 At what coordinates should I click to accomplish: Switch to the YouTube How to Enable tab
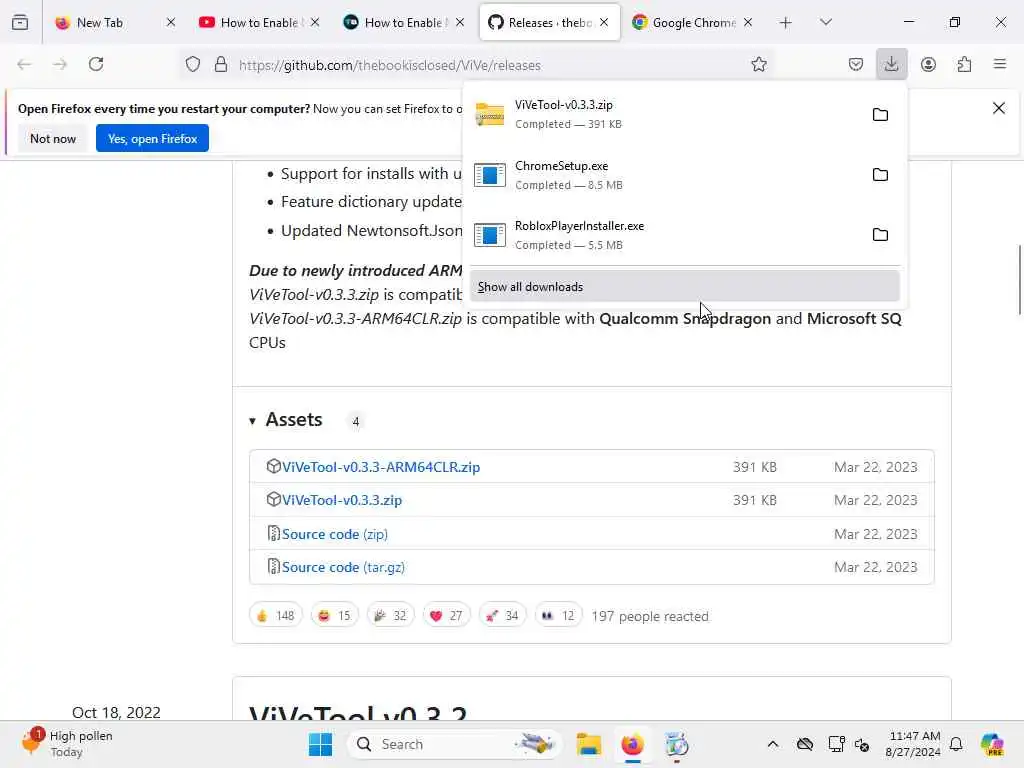tap(259, 23)
